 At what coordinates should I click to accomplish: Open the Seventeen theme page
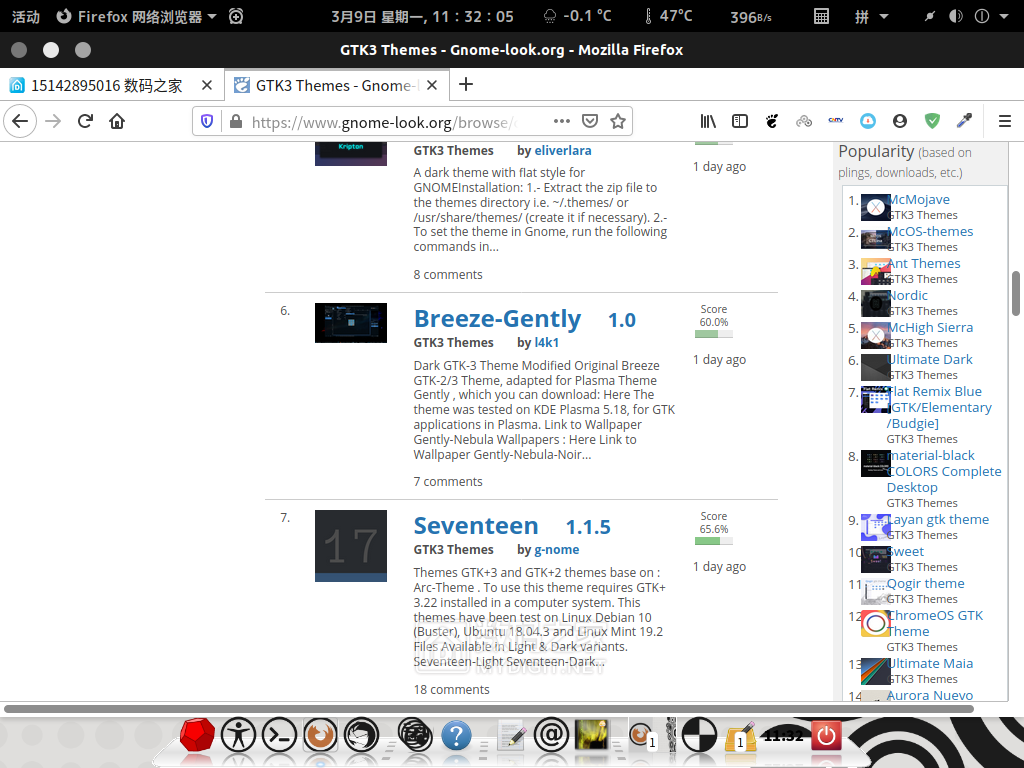pos(476,526)
